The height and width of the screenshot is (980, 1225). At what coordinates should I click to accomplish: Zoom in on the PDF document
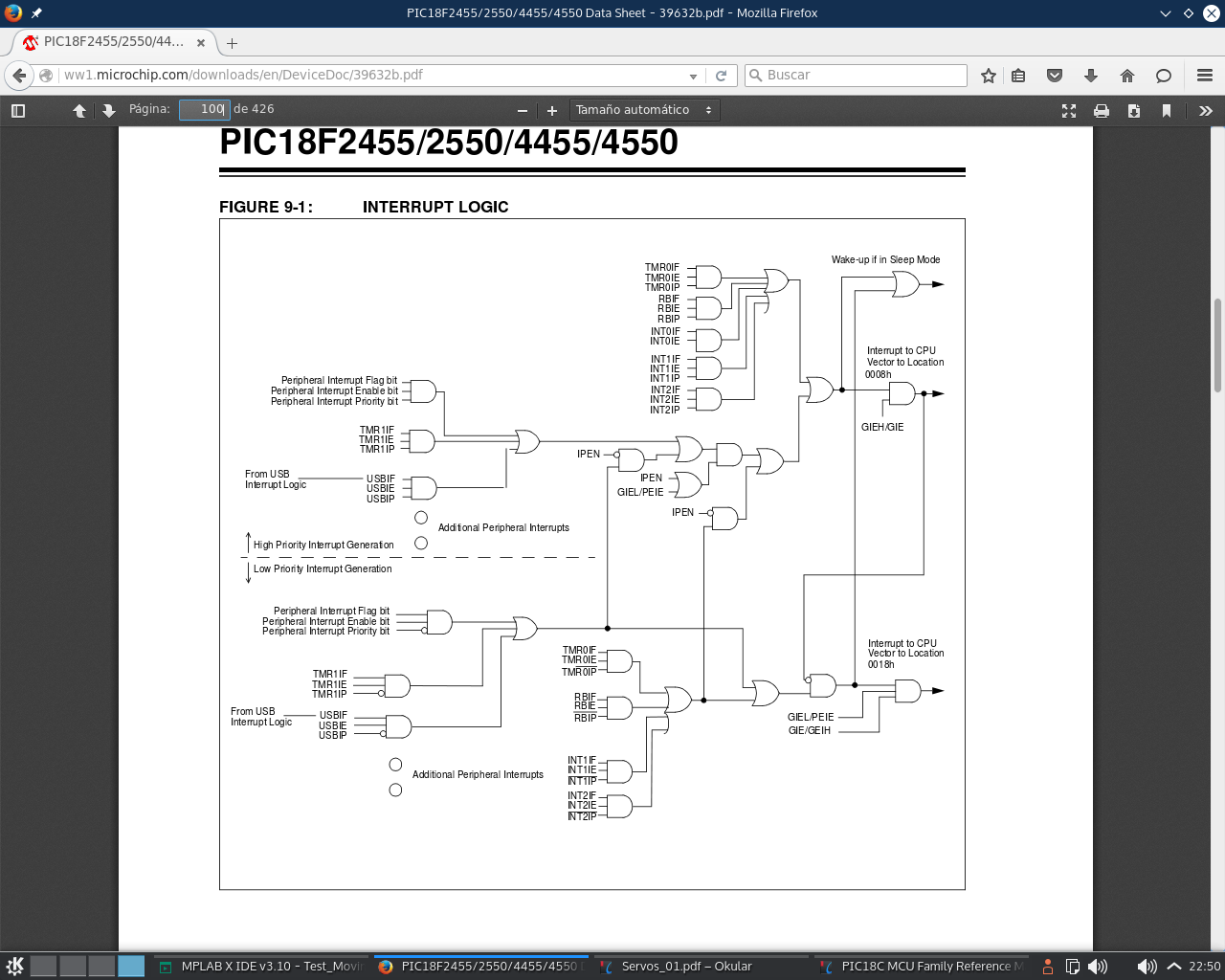552,110
